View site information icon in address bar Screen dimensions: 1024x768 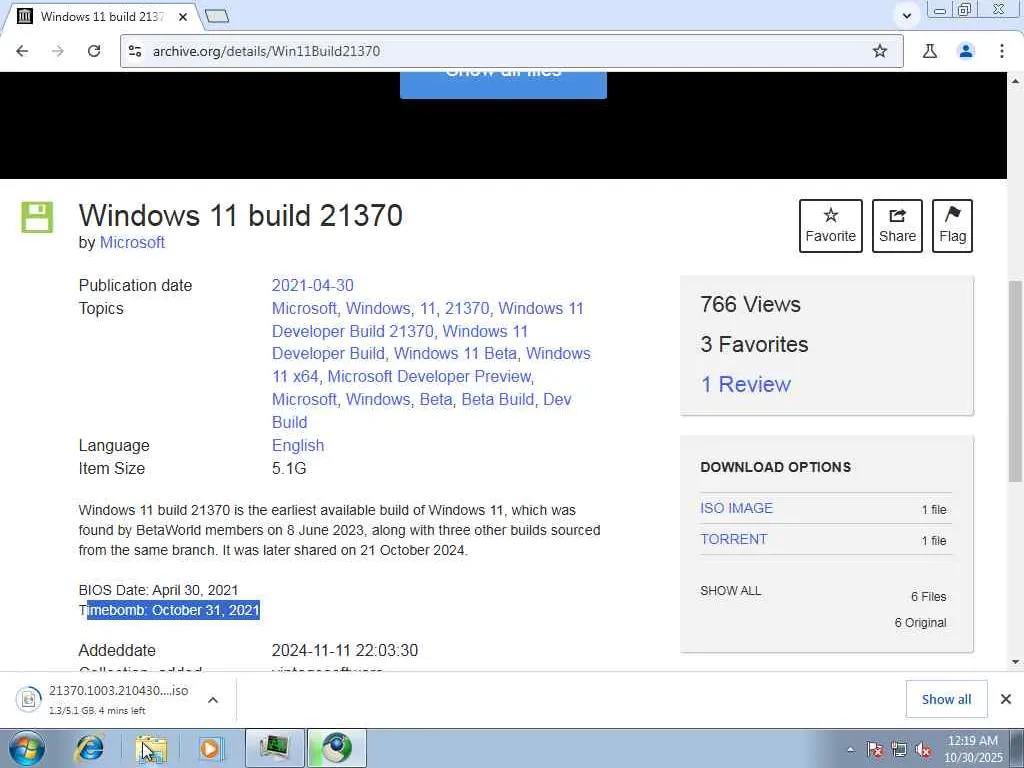[x=135, y=51]
